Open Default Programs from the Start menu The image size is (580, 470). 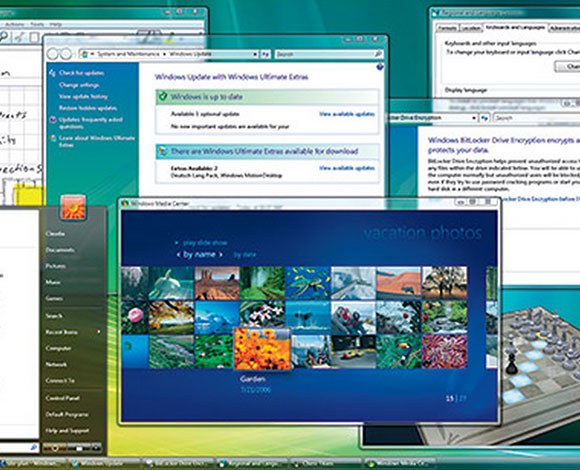pyautogui.click(x=67, y=414)
